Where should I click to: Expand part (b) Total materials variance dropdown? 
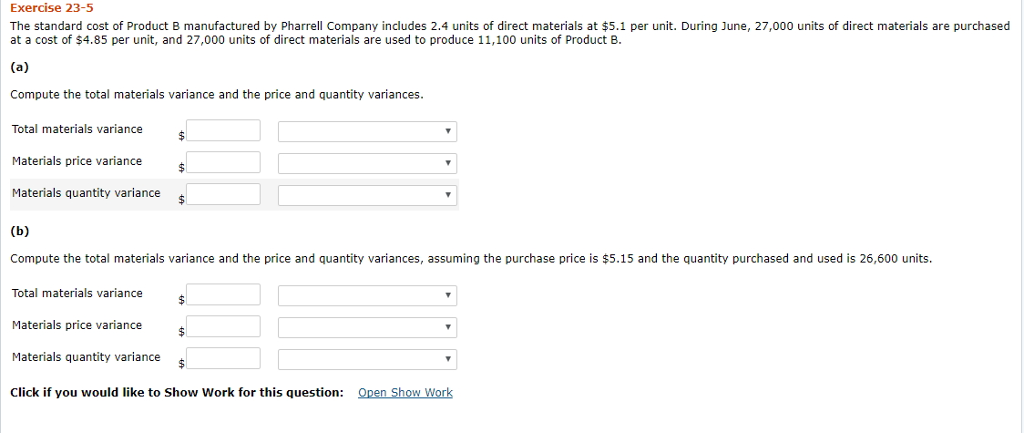tap(367, 296)
